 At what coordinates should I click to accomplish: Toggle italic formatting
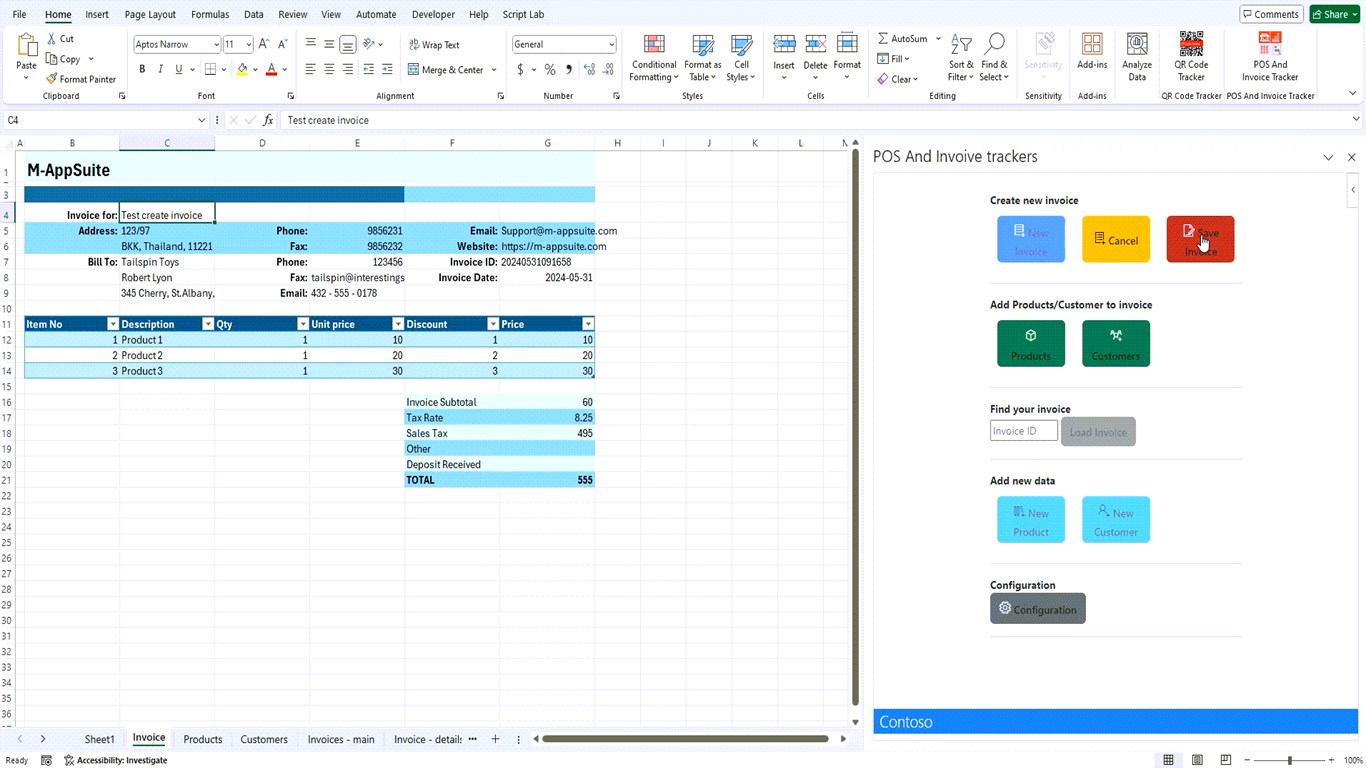click(160, 70)
